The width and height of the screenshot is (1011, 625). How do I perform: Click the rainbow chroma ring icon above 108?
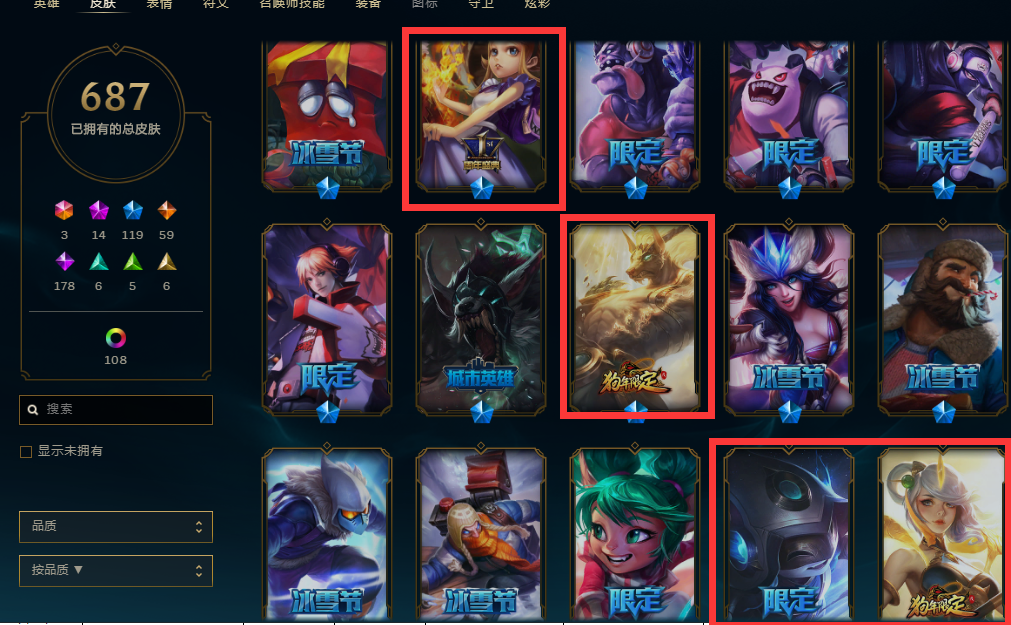point(115,338)
